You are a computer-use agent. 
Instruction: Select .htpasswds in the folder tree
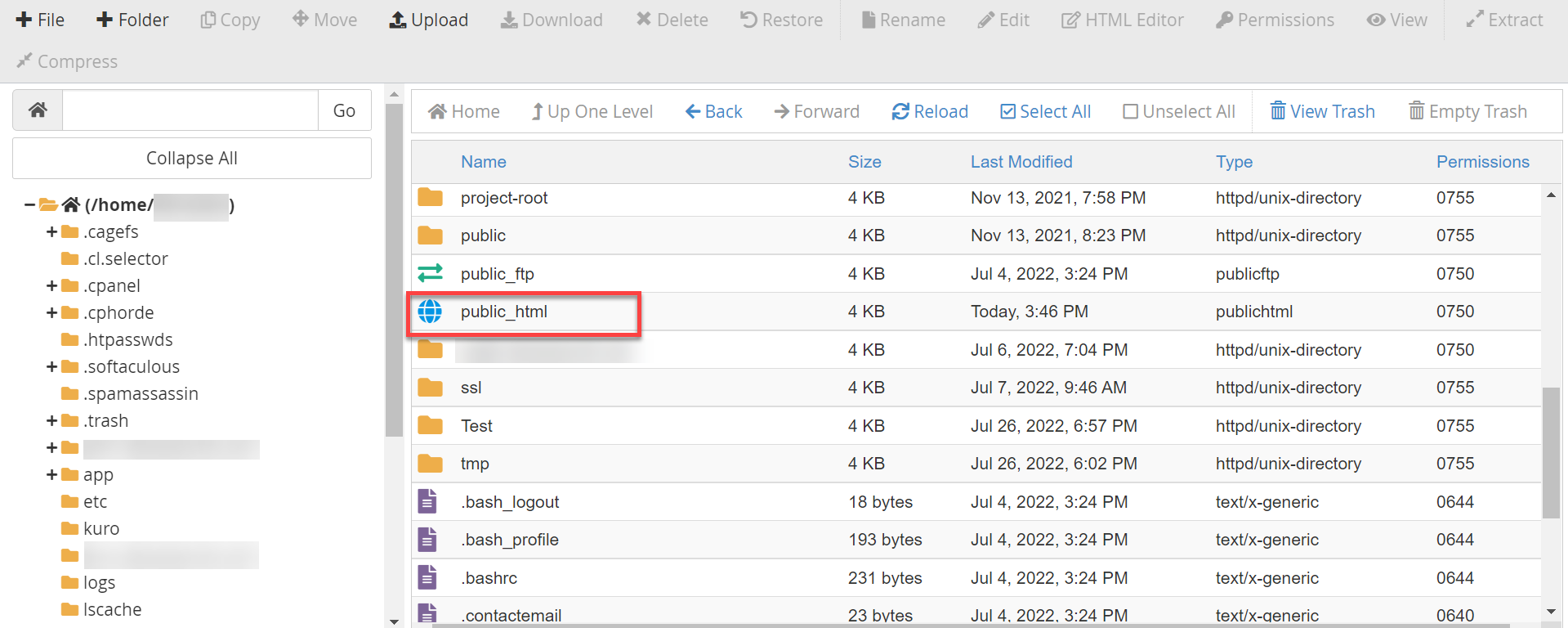tap(127, 339)
